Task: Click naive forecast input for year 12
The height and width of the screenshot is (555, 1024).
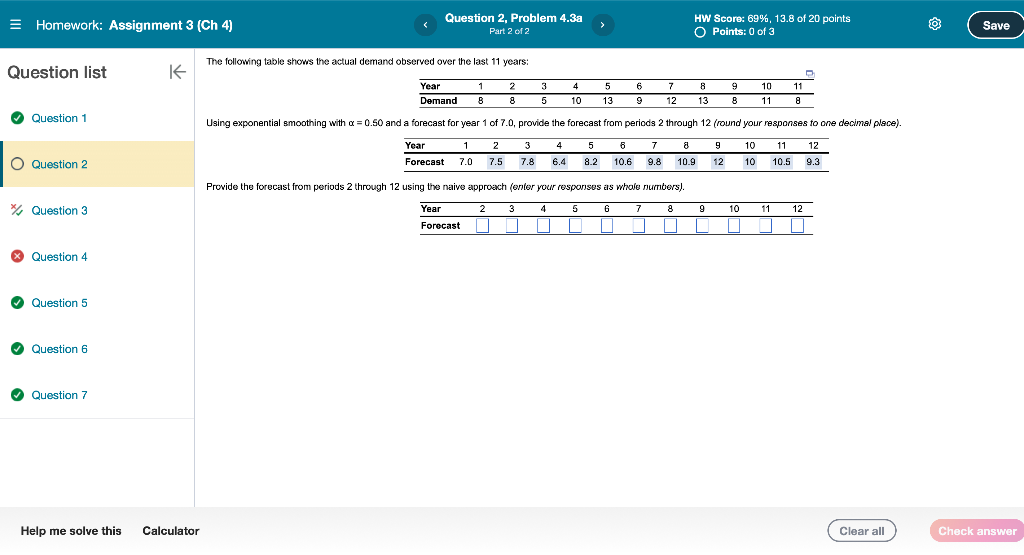Action: (x=797, y=225)
